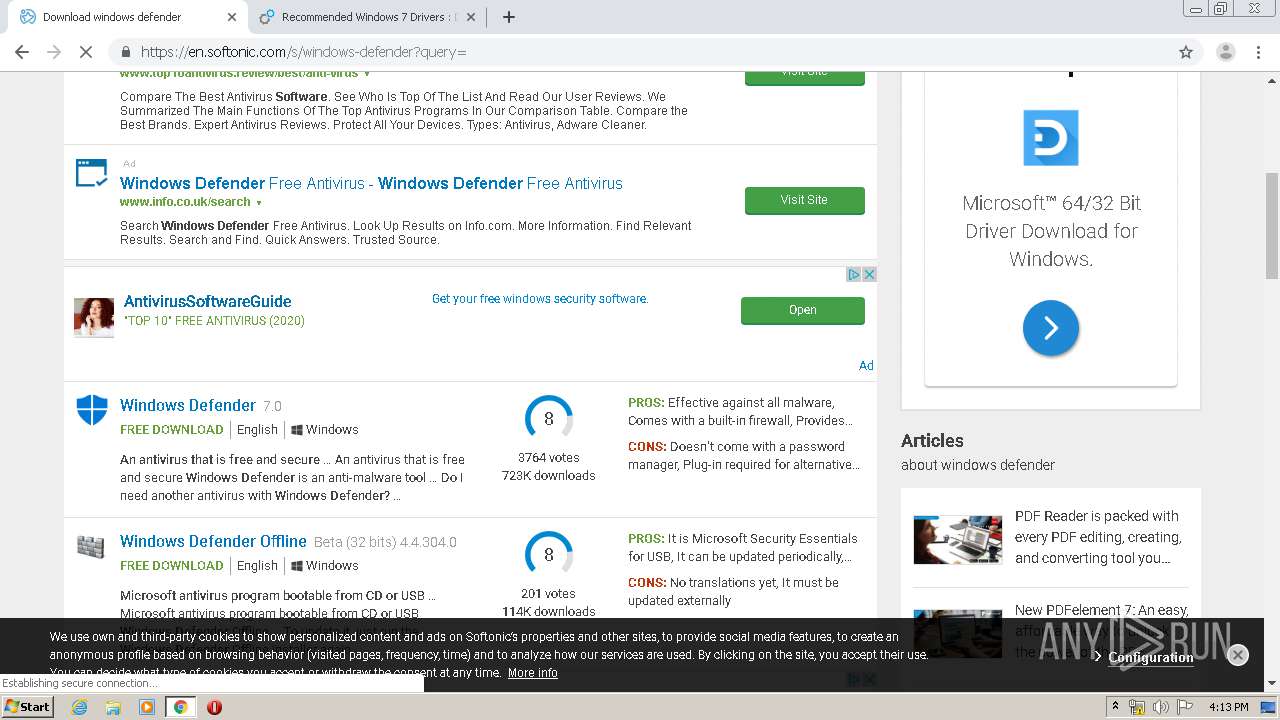The image size is (1280, 720).
Task: Show hidden system tray icons
Action: [x=1114, y=707]
